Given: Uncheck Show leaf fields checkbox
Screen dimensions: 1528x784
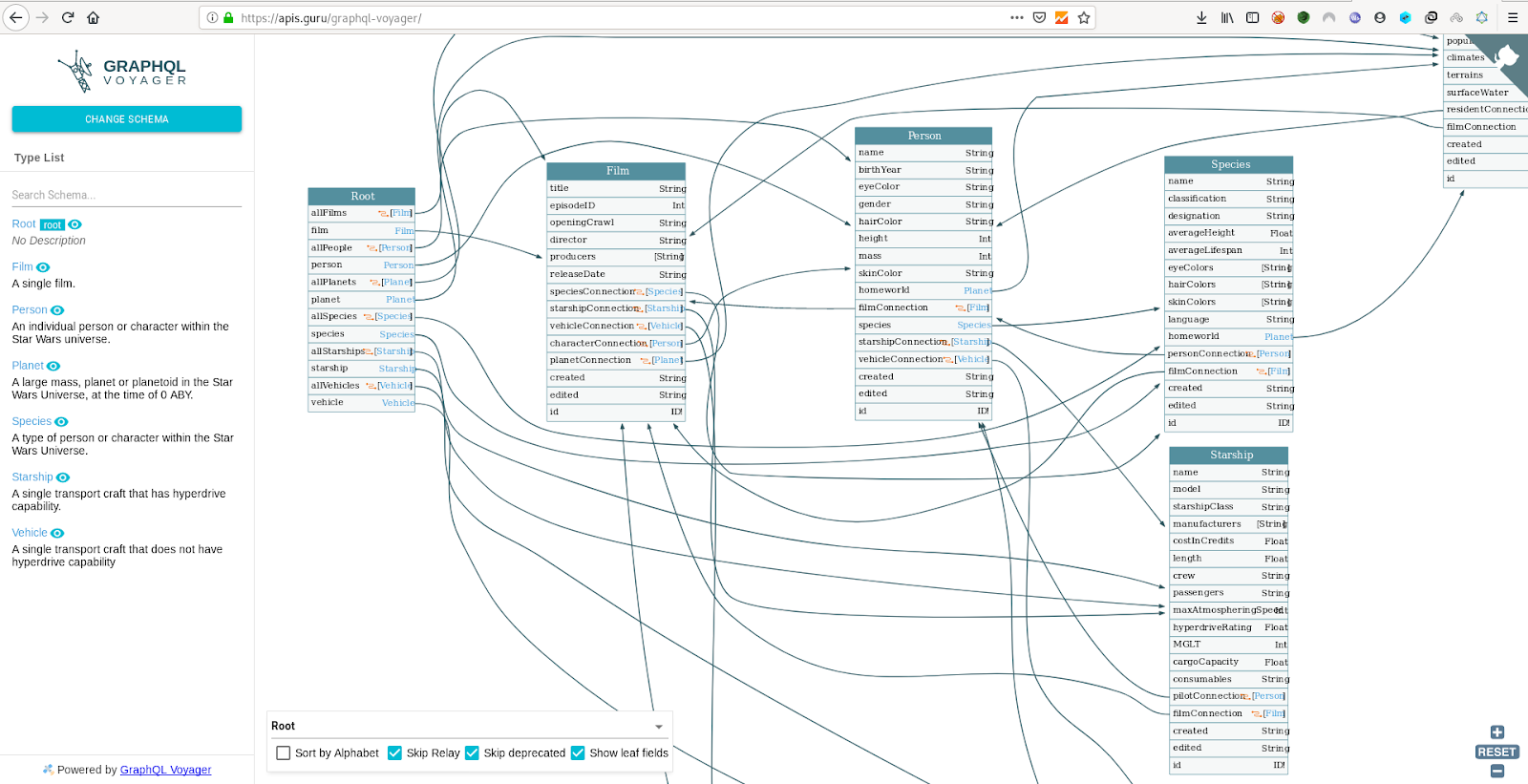Looking at the screenshot, I should [x=578, y=752].
